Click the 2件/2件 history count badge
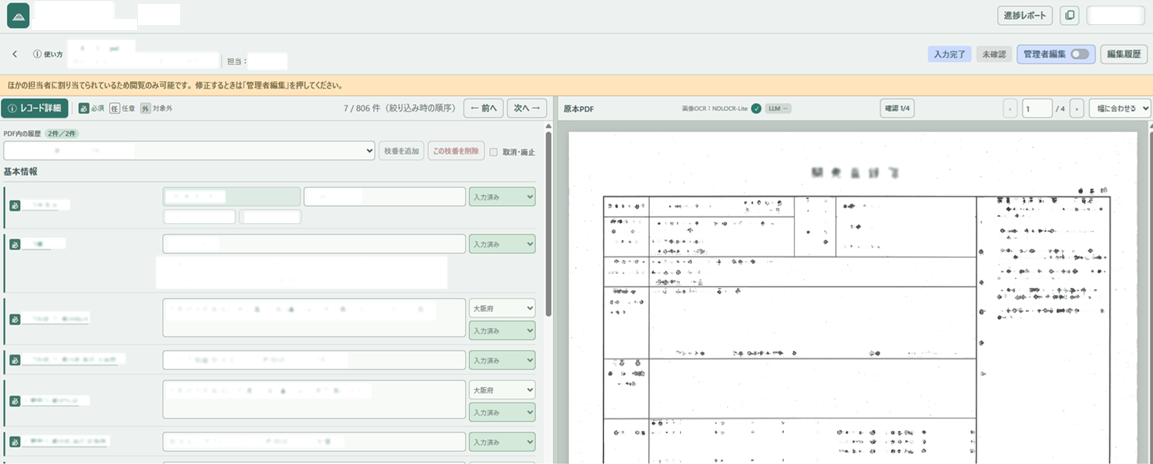Viewport: 1153px width, 464px height. pos(61,134)
